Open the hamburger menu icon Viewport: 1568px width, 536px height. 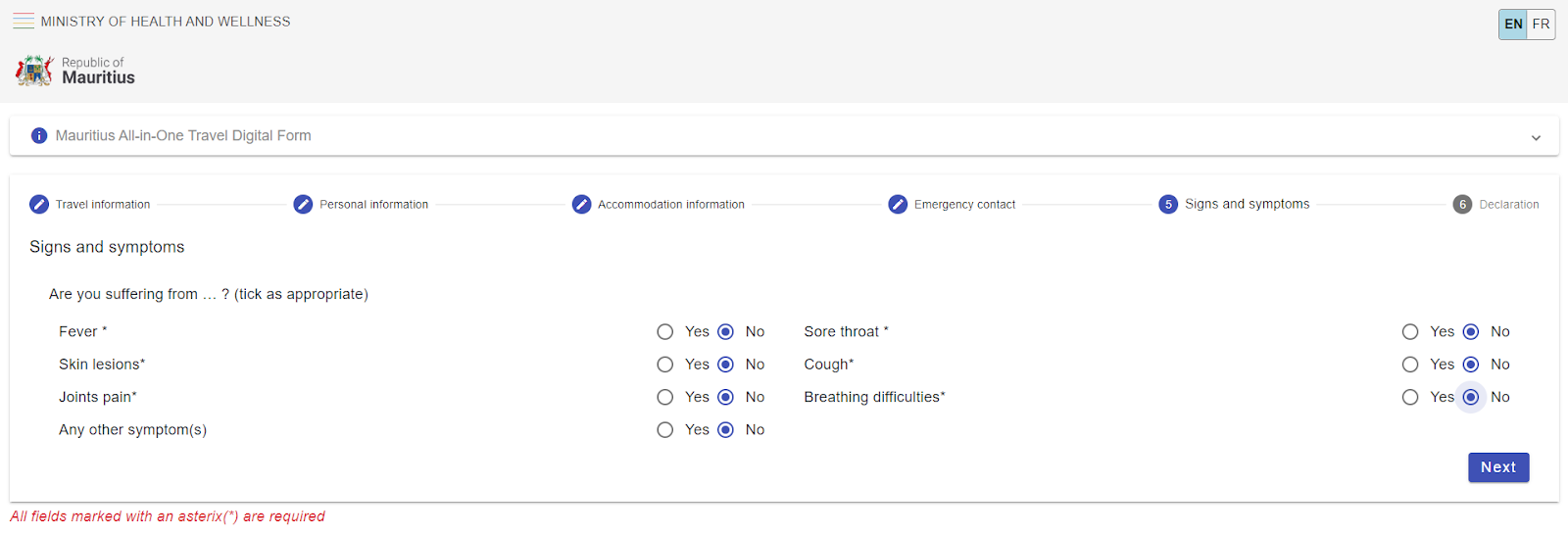tap(24, 21)
